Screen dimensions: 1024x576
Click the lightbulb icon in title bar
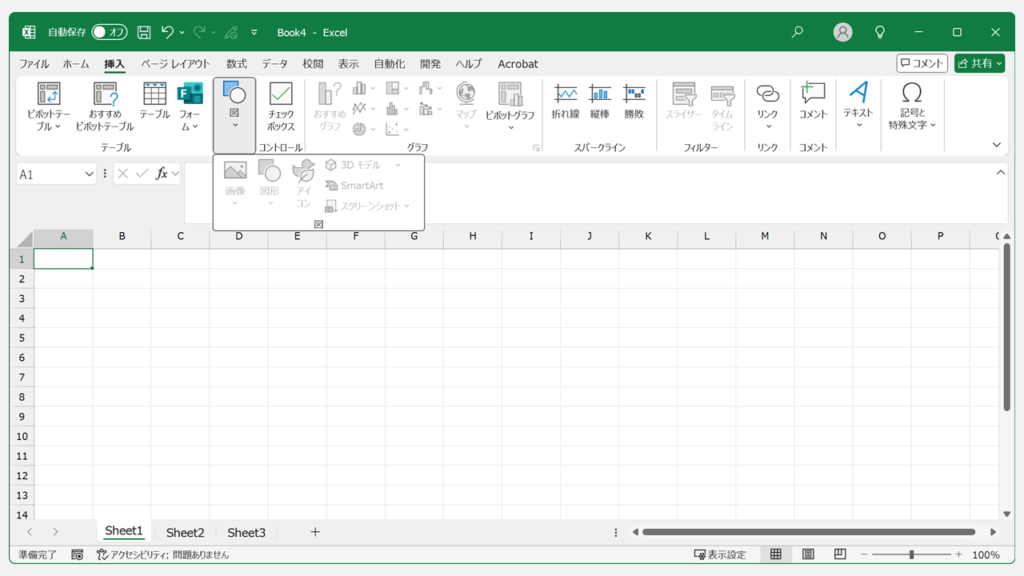point(880,32)
